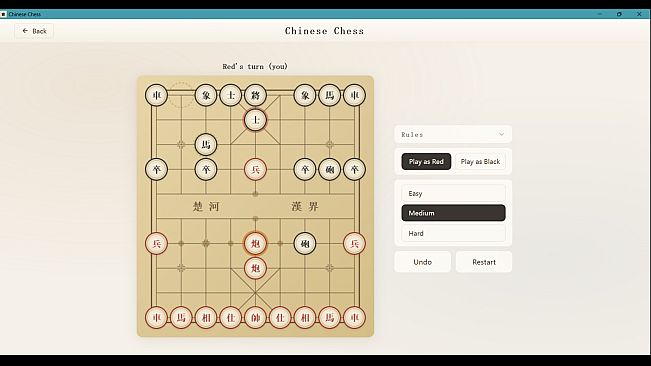
Task: Choose Hard difficulty
Action: [x=453, y=233]
